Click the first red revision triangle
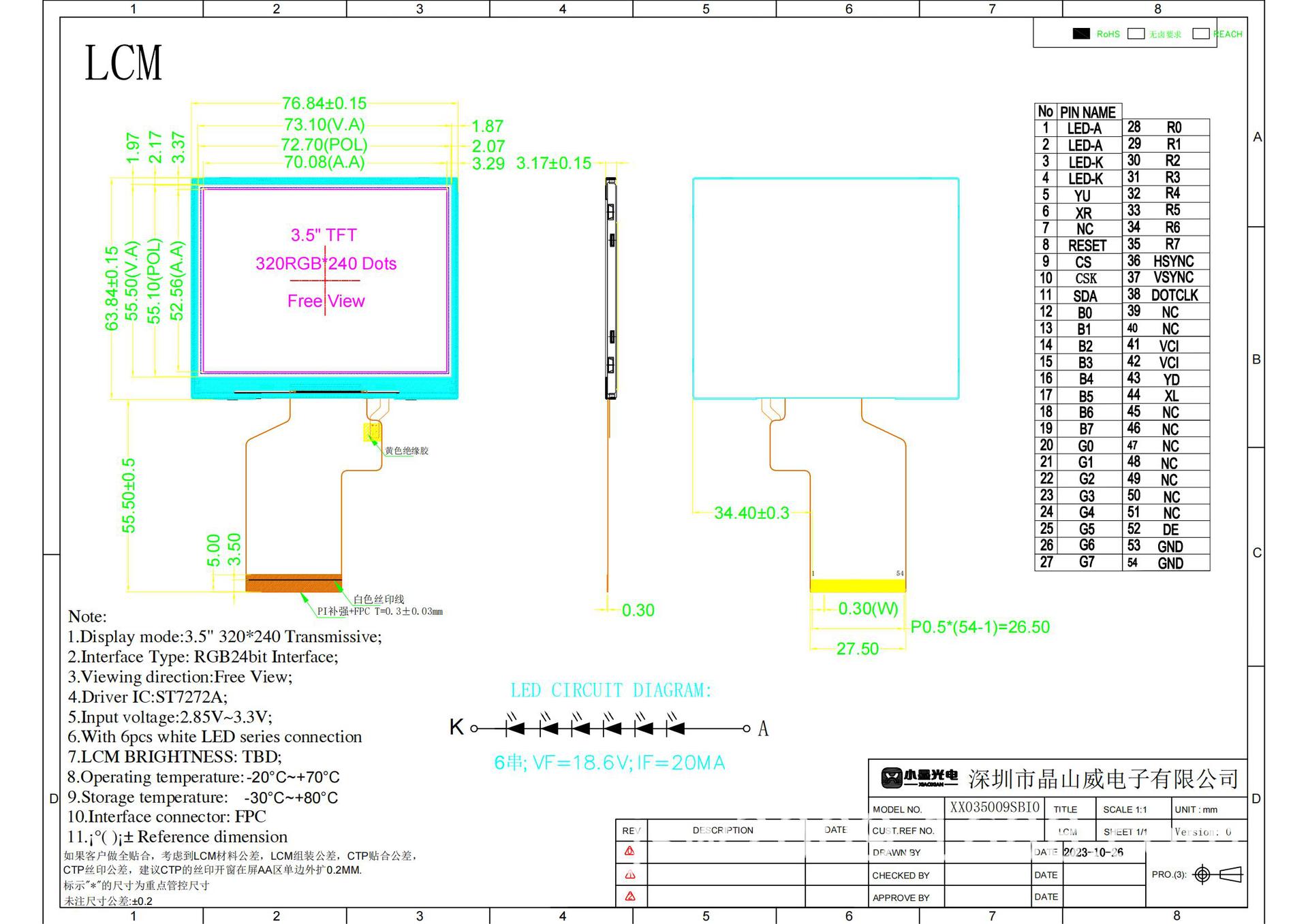Image resolution: width=1308 pixels, height=924 pixels. 629,851
